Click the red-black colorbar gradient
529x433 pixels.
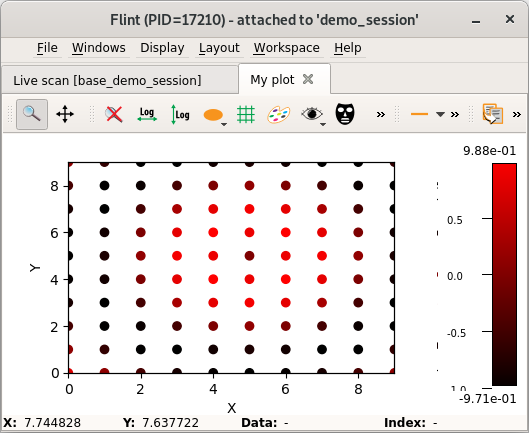point(504,274)
